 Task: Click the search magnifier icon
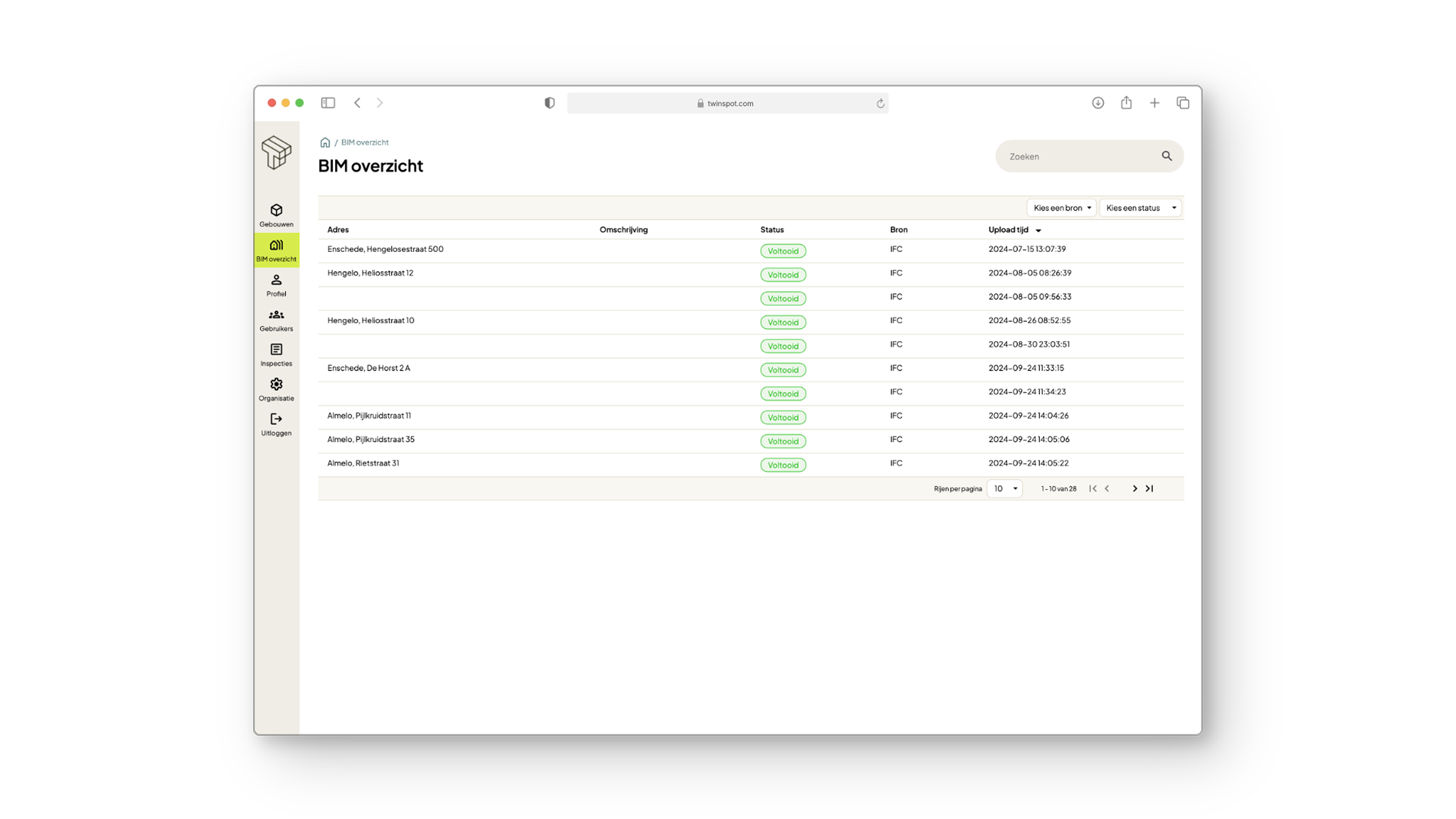(x=1167, y=156)
